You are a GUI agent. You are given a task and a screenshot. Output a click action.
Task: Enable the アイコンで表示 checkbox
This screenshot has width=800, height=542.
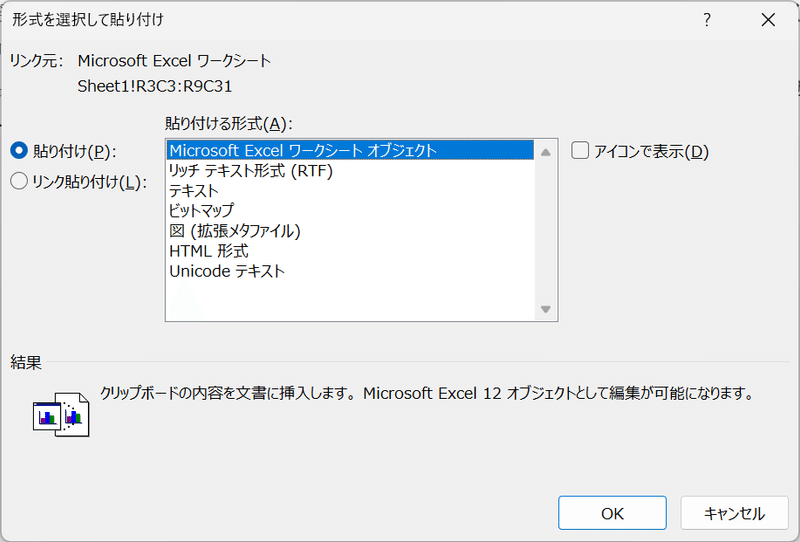tap(580, 151)
